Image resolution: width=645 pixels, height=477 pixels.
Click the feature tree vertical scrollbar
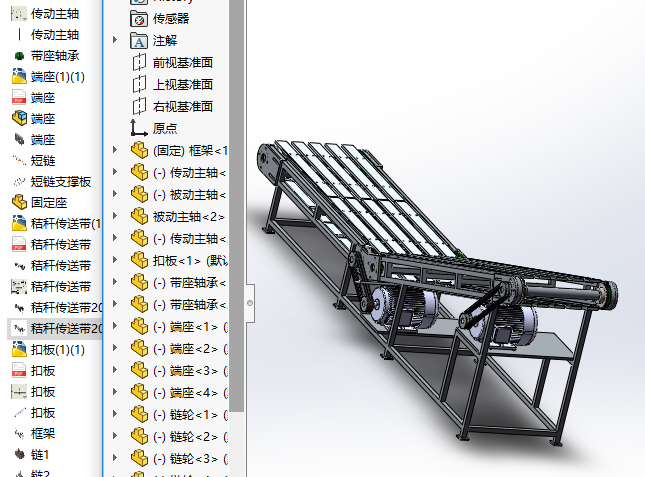pyautogui.click(x=237, y=206)
